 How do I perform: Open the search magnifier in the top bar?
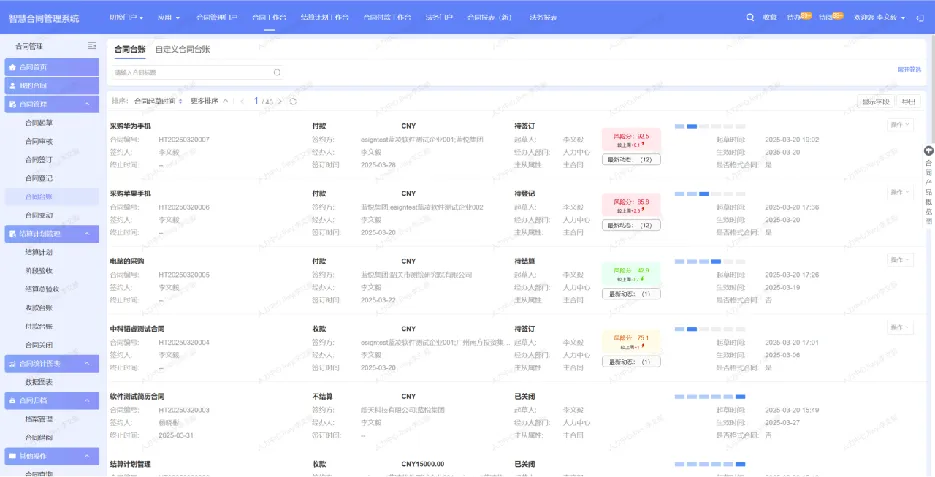click(750, 17)
